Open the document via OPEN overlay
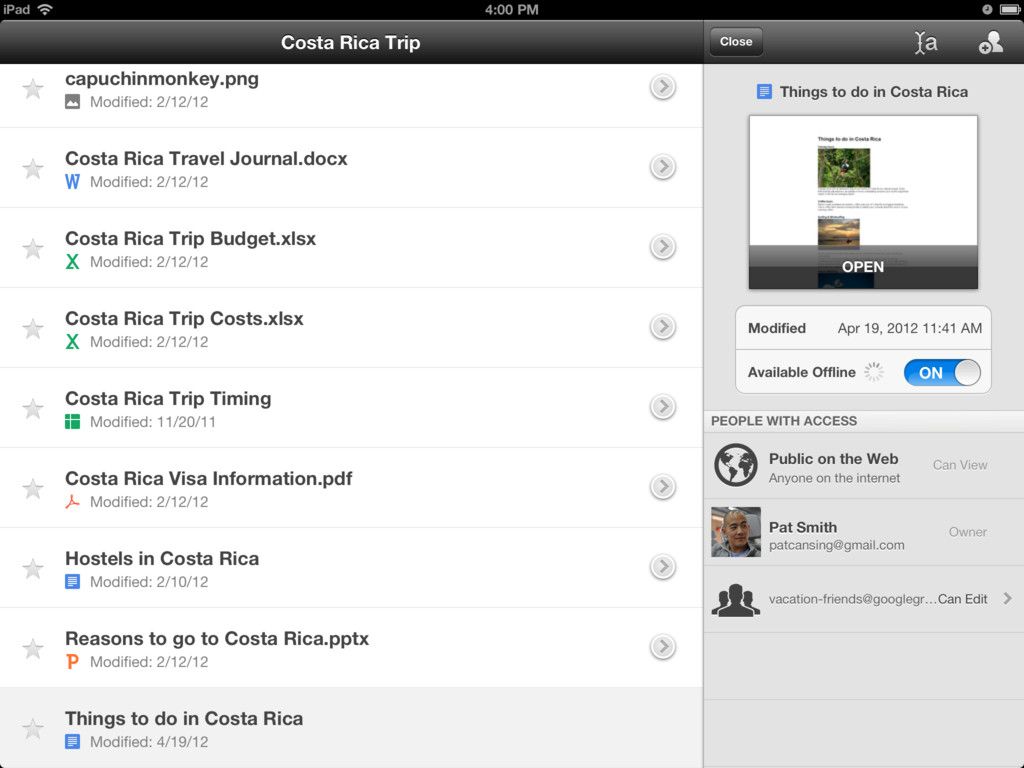 click(863, 267)
